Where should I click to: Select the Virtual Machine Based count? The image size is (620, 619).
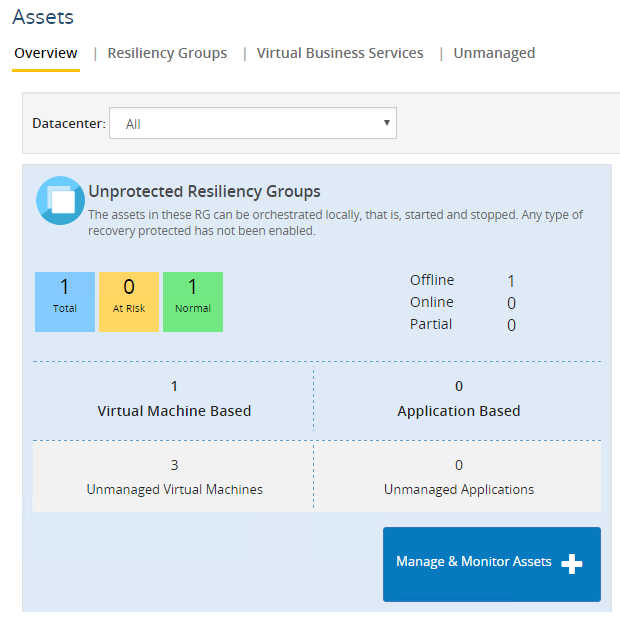174,386
